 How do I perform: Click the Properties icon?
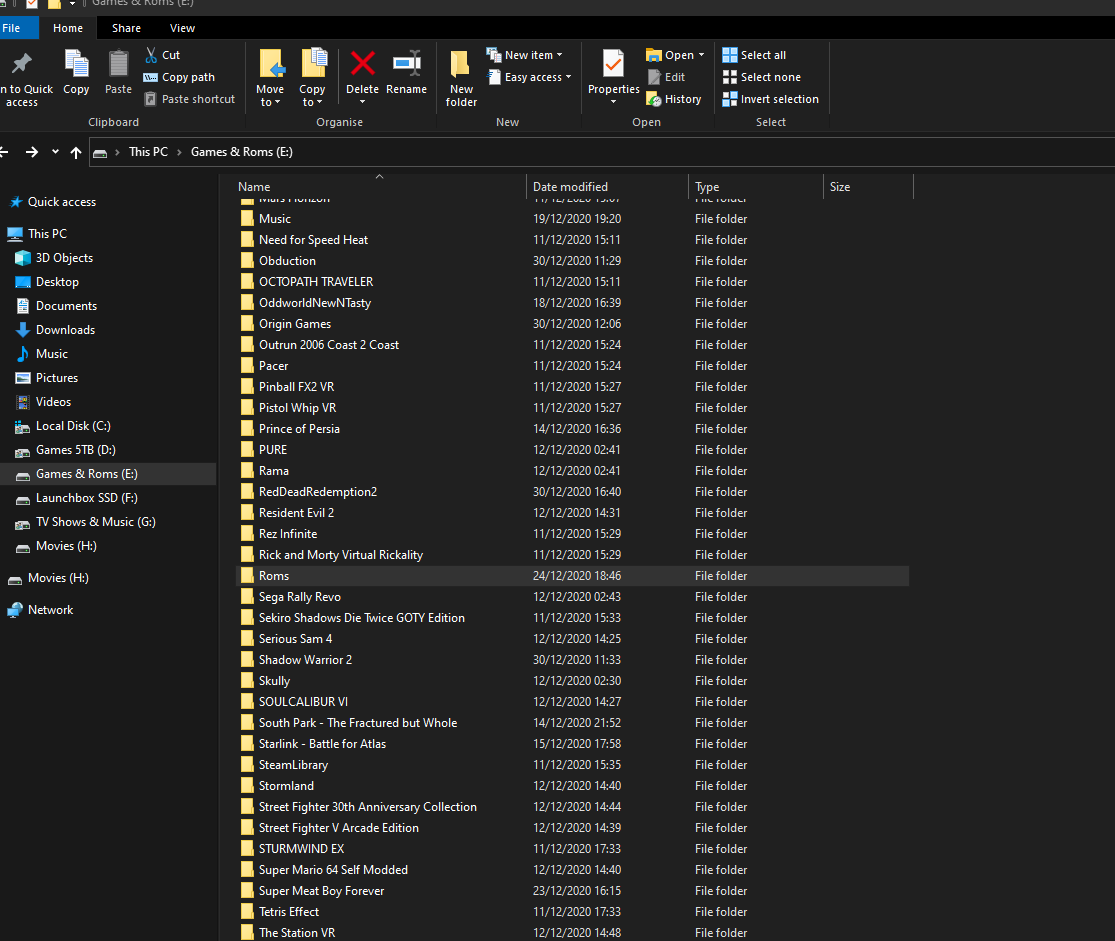(x=613, y=63)
